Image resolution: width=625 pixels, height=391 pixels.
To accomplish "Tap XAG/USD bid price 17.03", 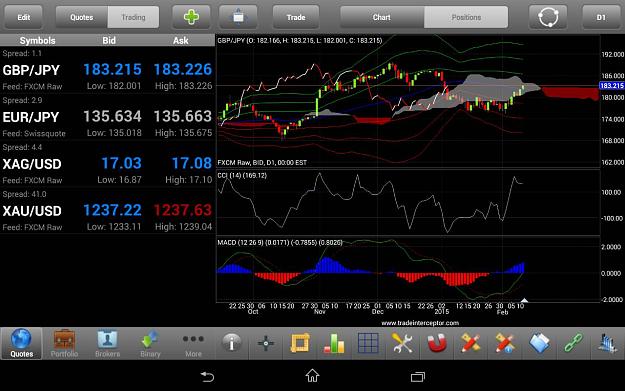I will point(122,163).
